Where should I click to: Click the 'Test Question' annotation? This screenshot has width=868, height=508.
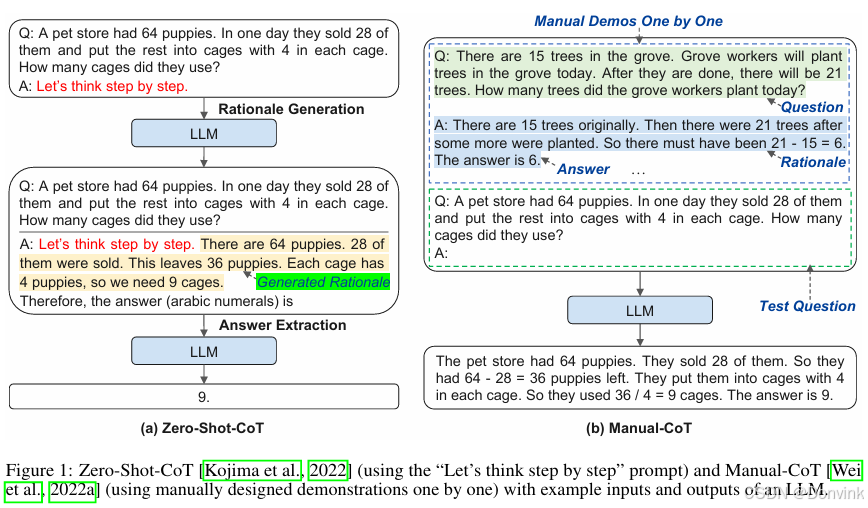pyautogui.click(x=807, y=306)
